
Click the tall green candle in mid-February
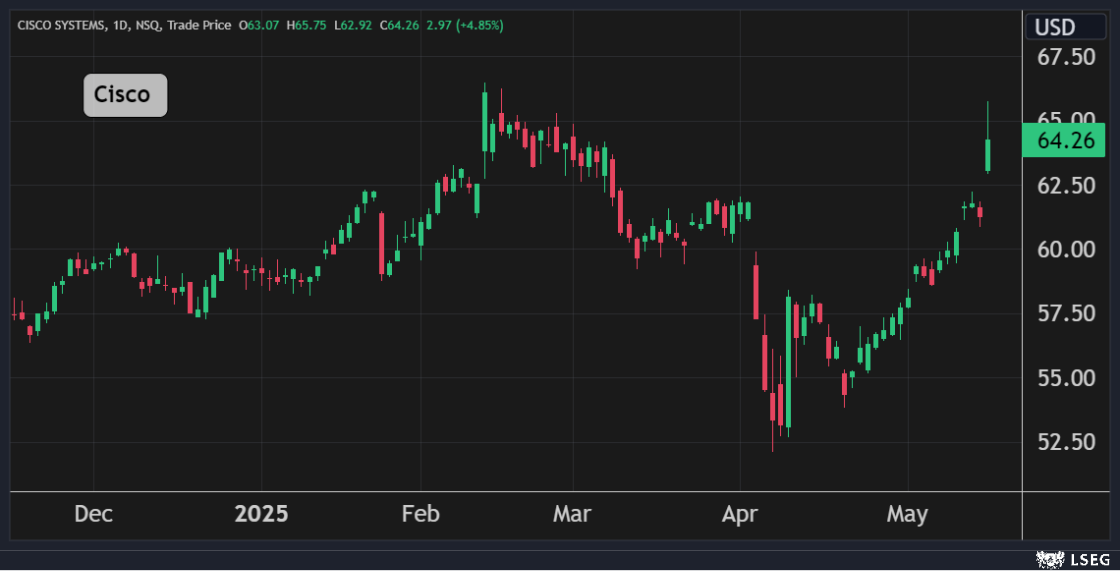tap(485, 122)
